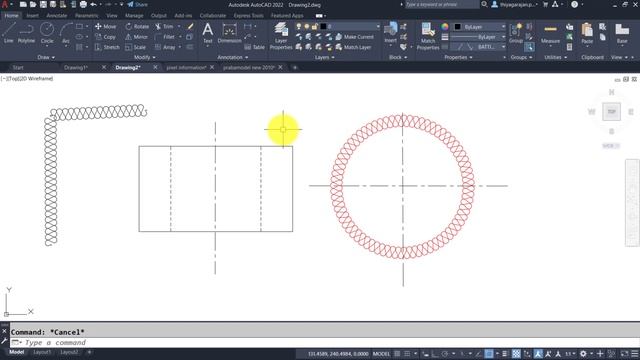Open Layer Properties manager
This screenshot has height=360, width=640.
point(281,36)
